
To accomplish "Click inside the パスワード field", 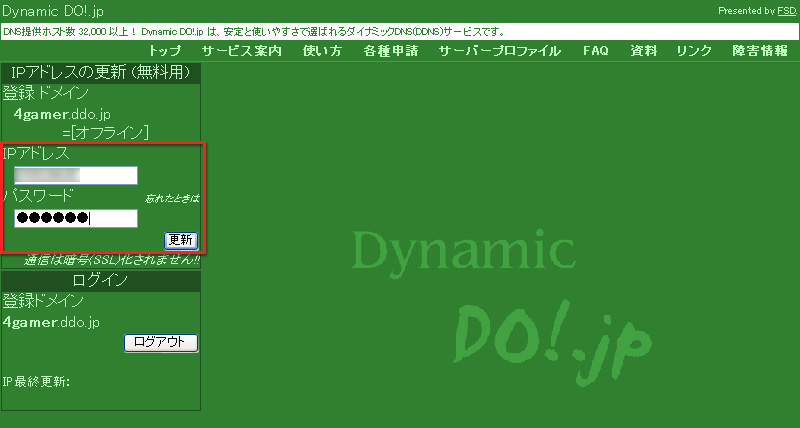I will point(75,219).
